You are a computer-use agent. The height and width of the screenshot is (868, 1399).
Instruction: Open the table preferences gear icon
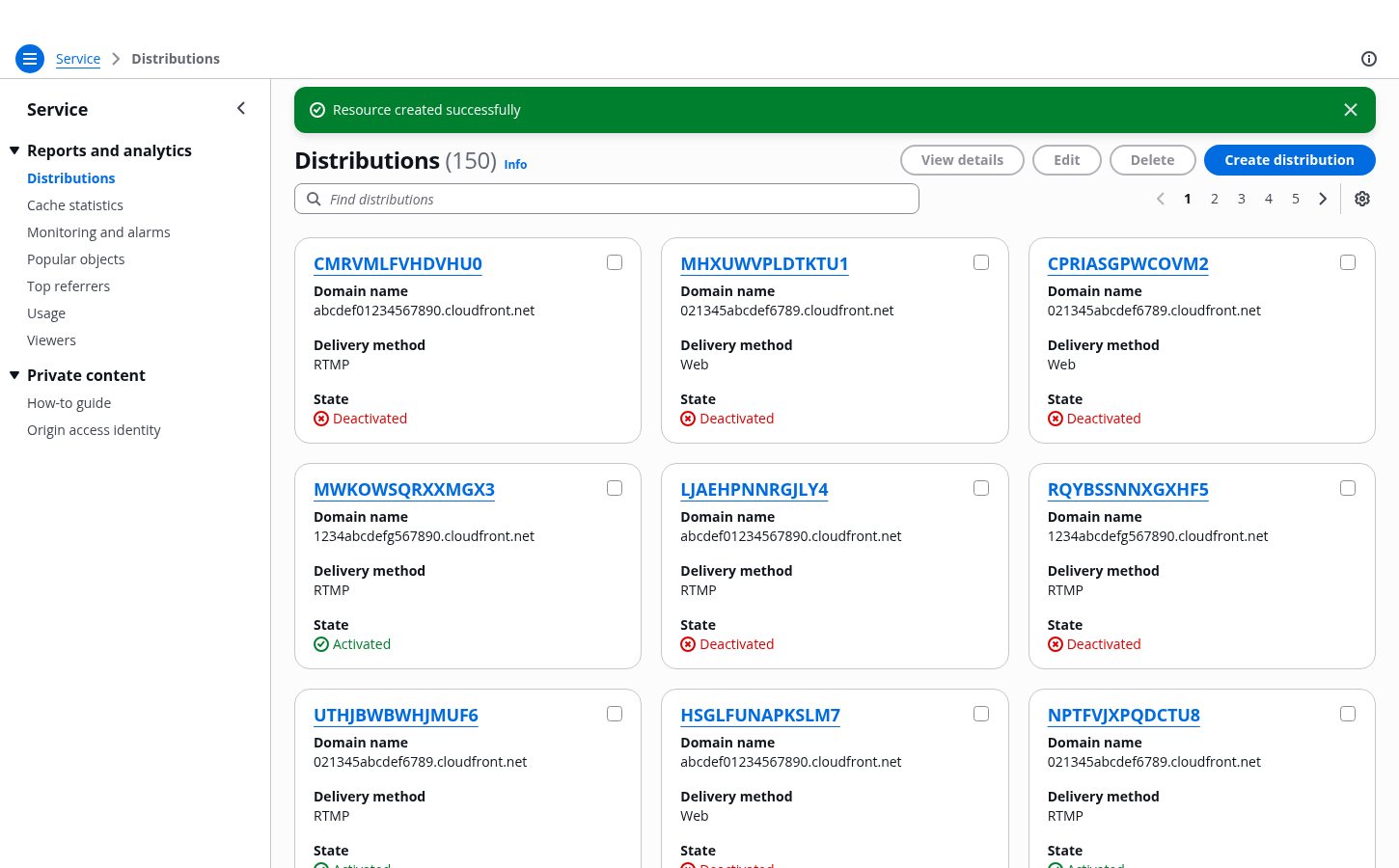[x=1361, y=199]
